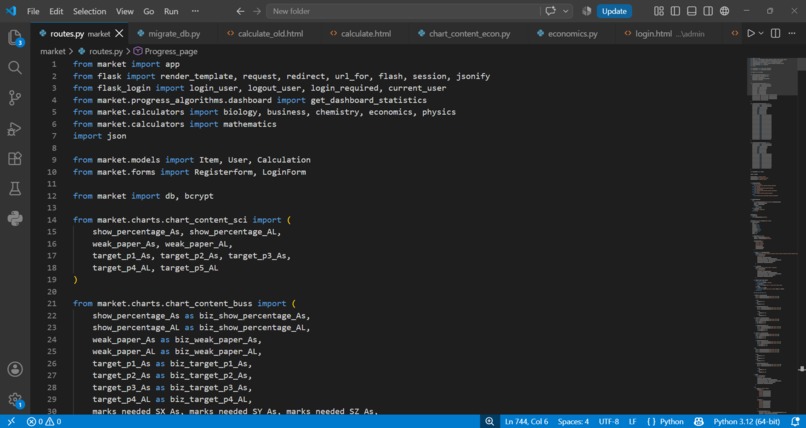806x428 pixels.
Task: Switch to the migrate_db.py tab
Action: (174, 33)
